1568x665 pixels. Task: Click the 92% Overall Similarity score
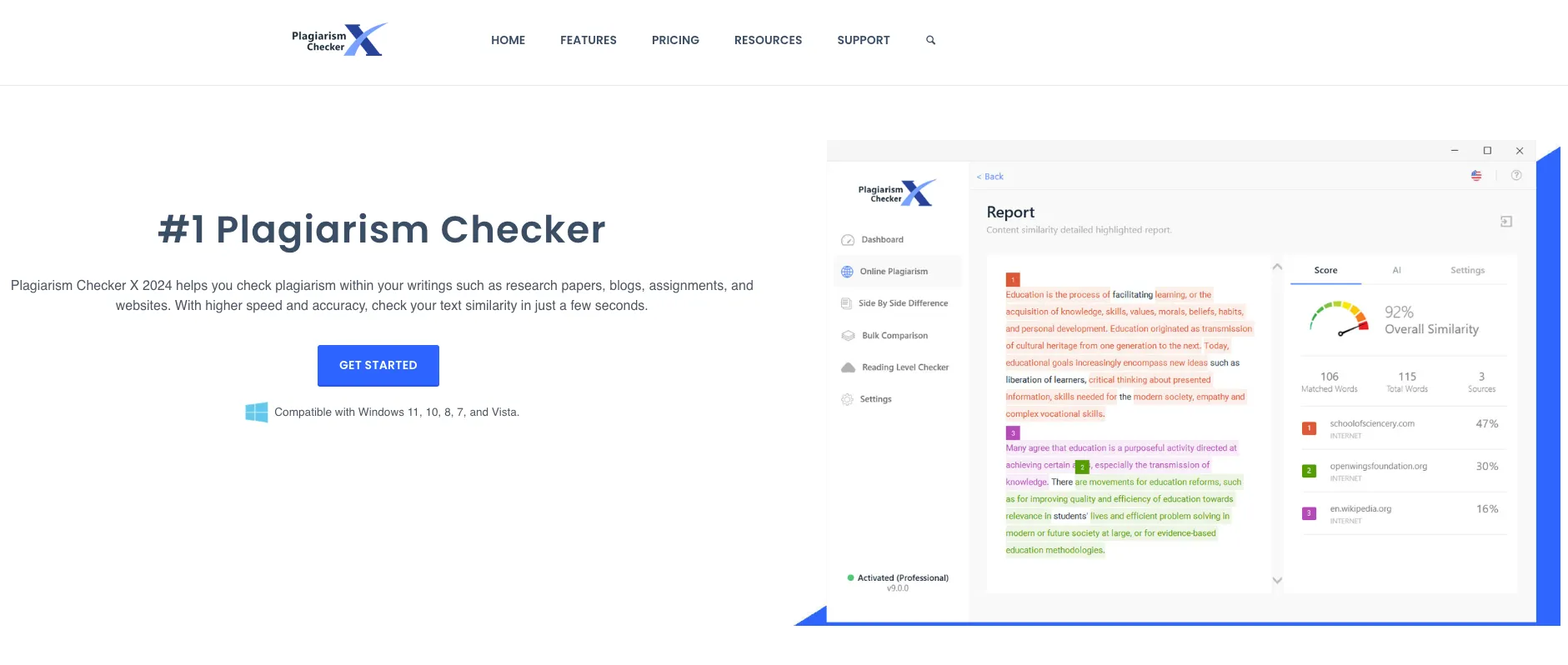point(1431,320)
